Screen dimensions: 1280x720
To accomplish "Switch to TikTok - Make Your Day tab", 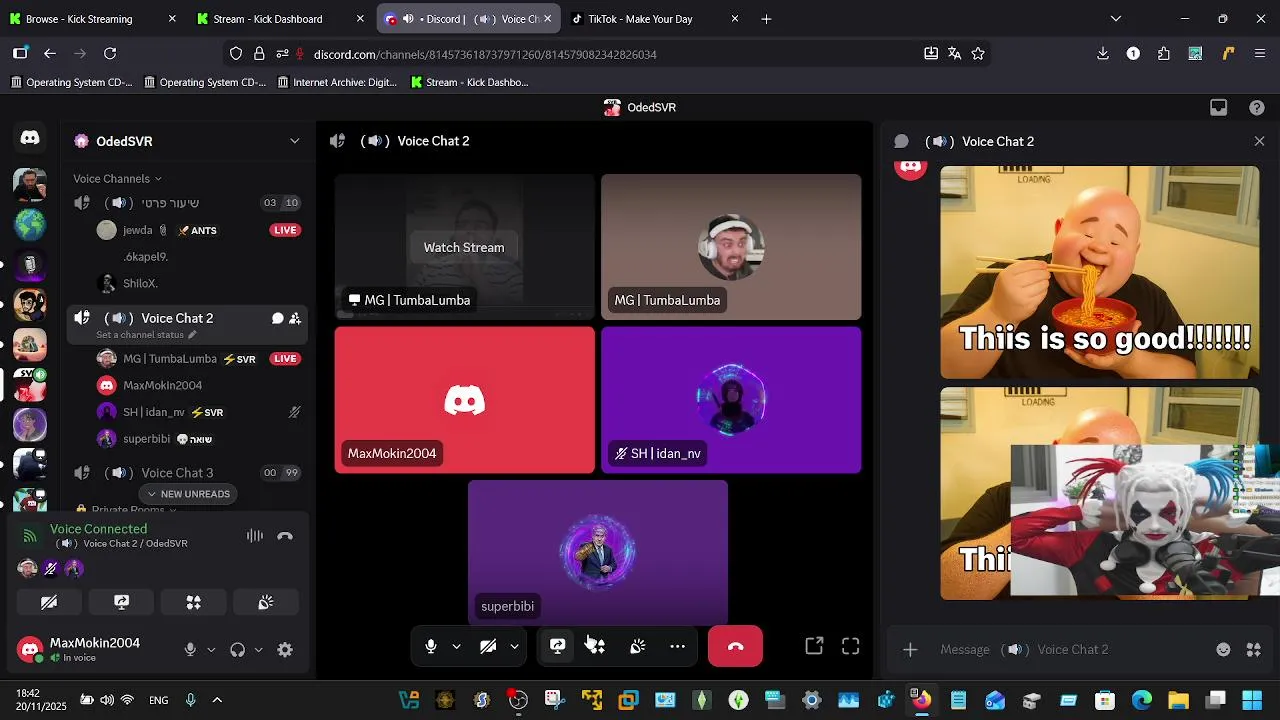I will pyautogui.click(x=656, y=19).
